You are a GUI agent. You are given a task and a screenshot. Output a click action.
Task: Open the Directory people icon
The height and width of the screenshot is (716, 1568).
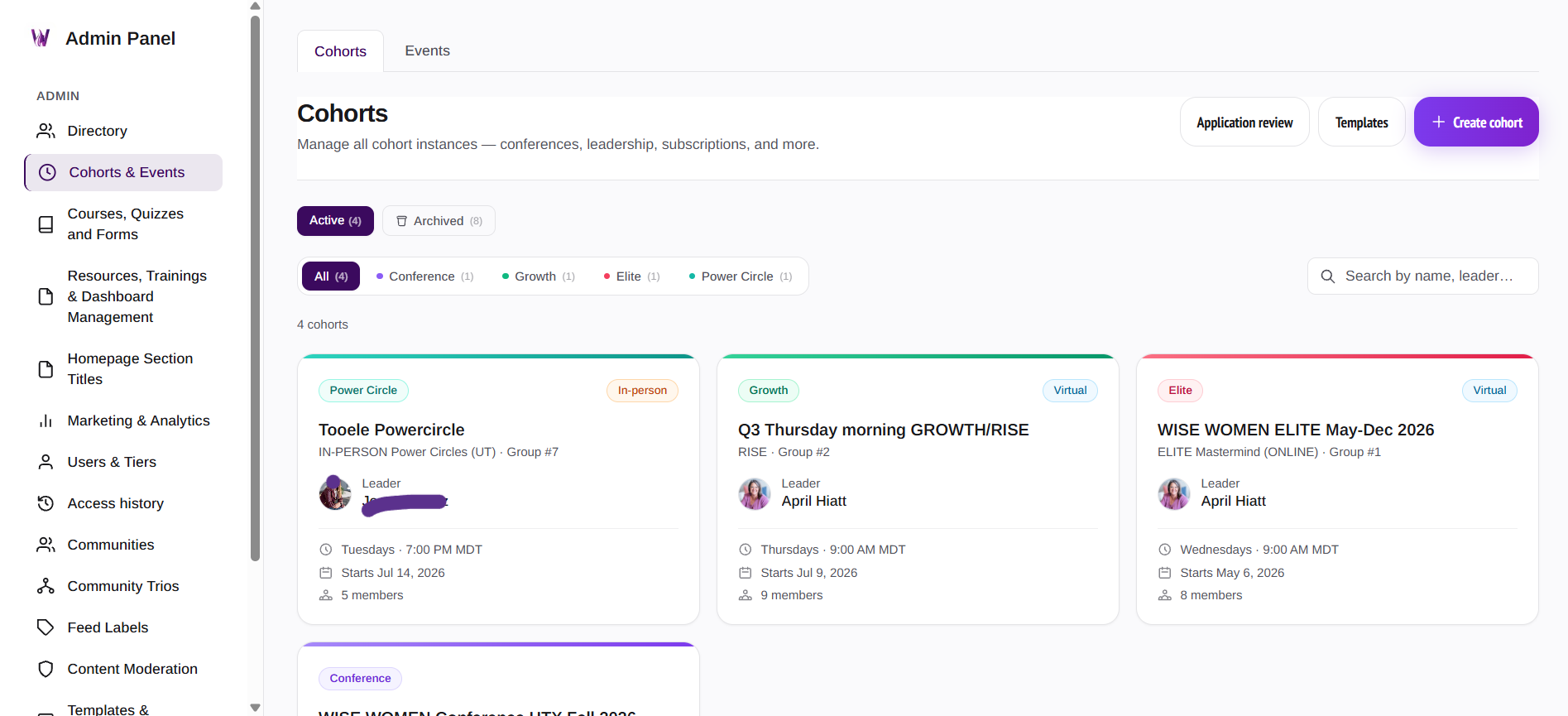(x=46, y=131)
